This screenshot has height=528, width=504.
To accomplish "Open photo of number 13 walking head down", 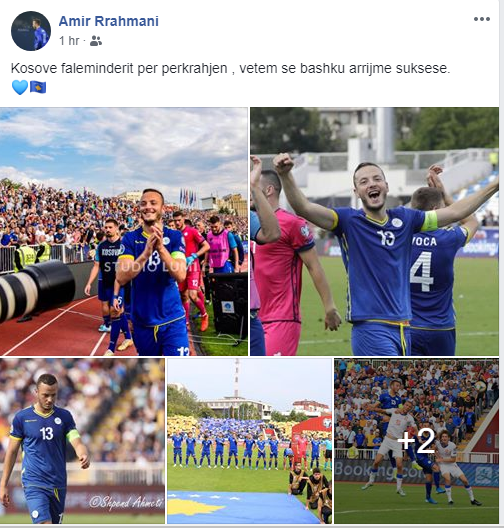I will [x=82, y=441].
